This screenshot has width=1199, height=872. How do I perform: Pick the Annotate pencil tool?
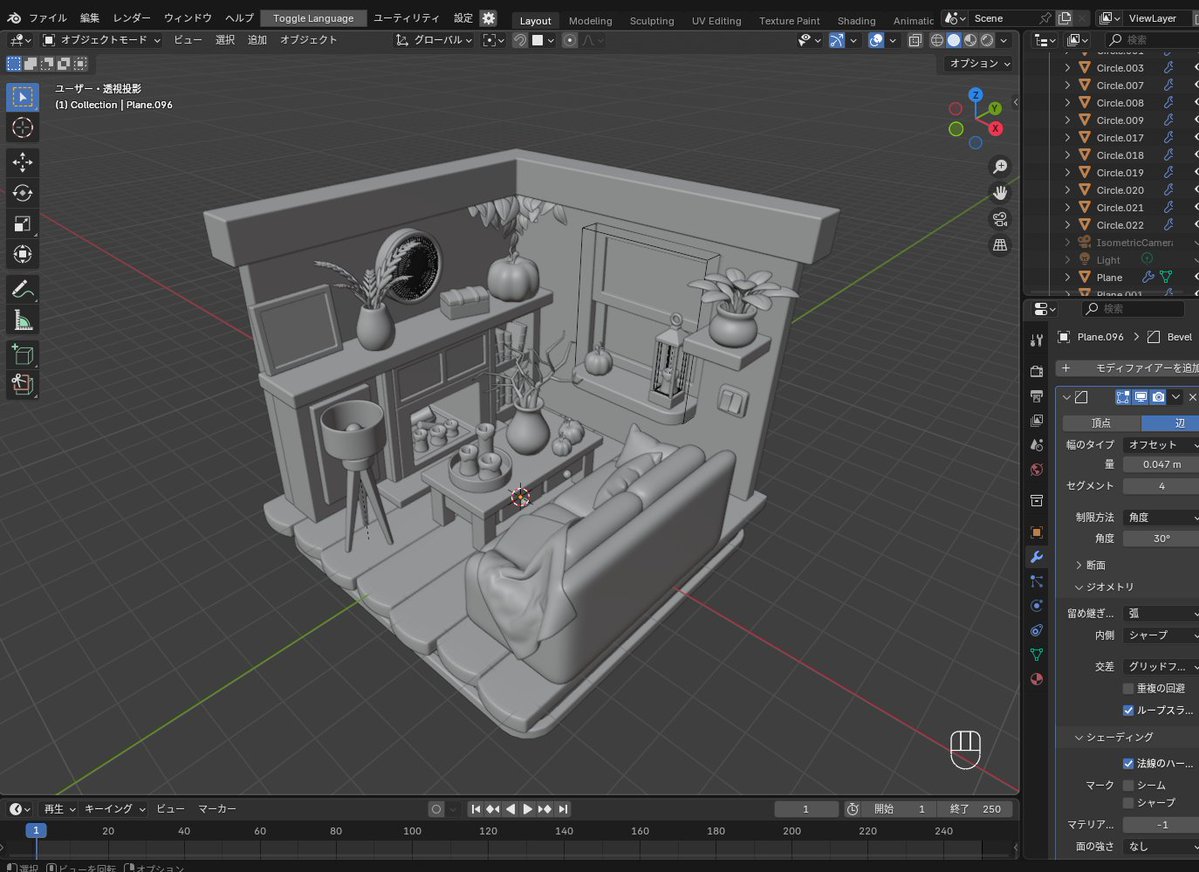pyautogui.click(x=22, y=289)
